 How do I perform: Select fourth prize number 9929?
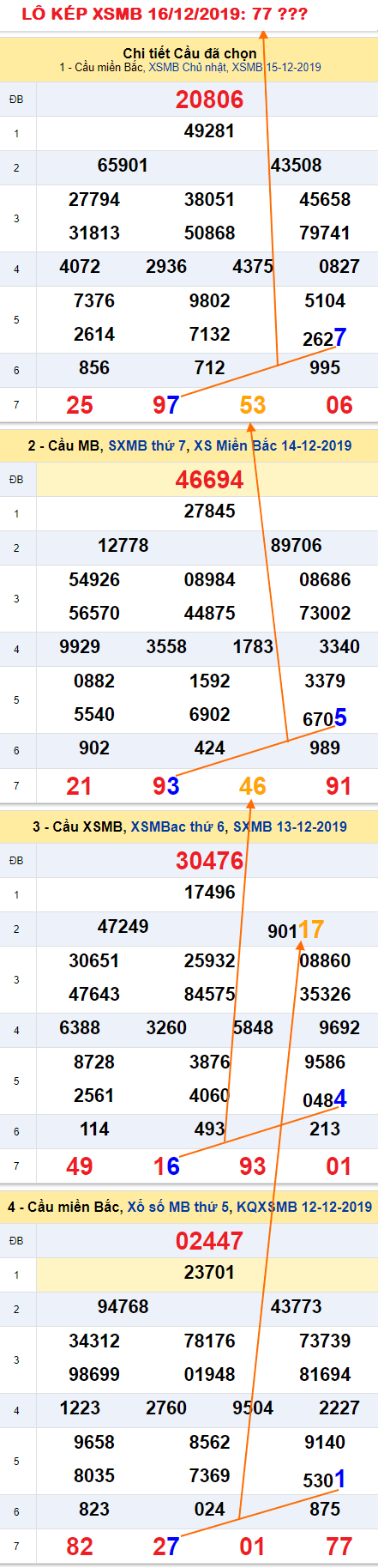(x=80, y=646)
